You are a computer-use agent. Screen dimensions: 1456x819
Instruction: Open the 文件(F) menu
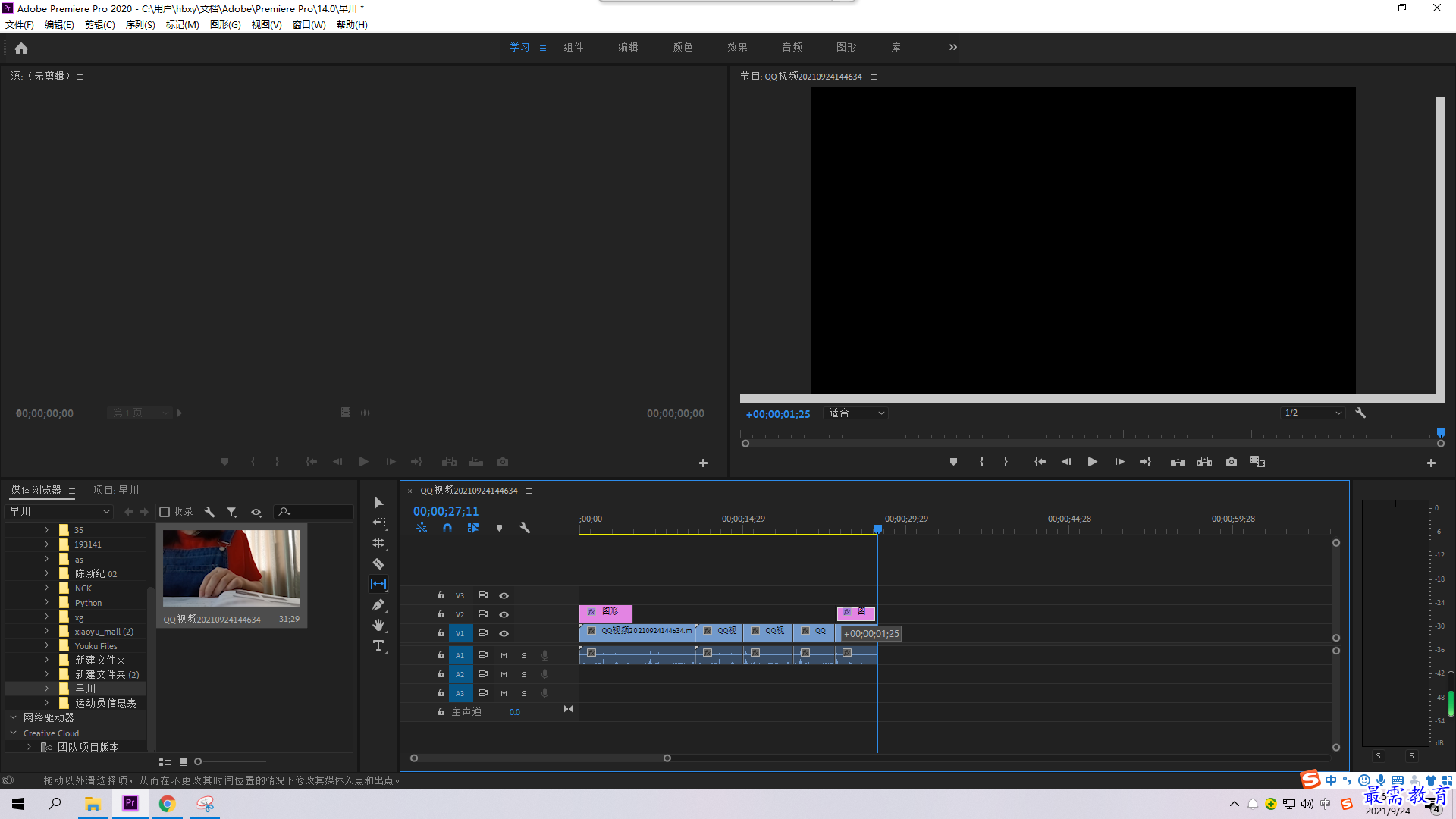[20, 25]
